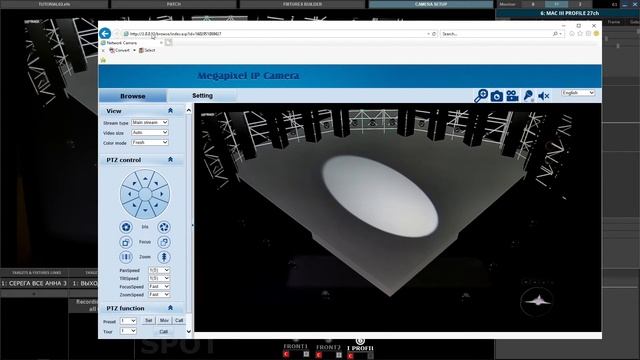This screenshot has height=360, width=640.
Task: Open Tour number dropdown
Action: click(128, 331)
